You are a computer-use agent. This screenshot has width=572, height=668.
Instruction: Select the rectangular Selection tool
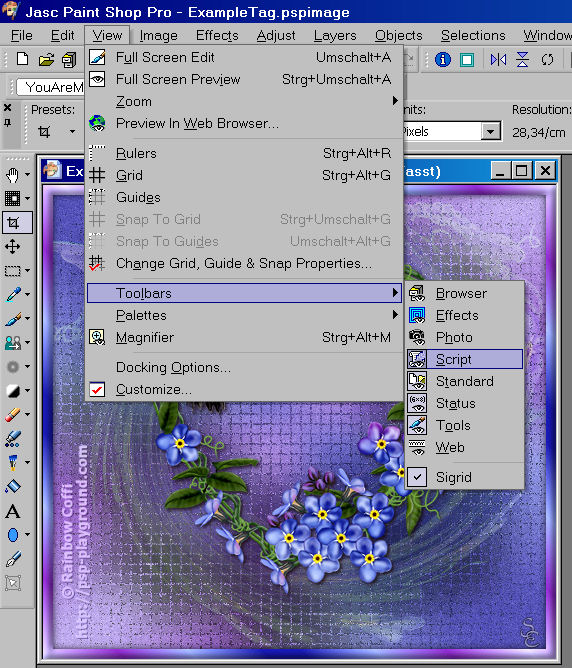(x=12, y=271)
